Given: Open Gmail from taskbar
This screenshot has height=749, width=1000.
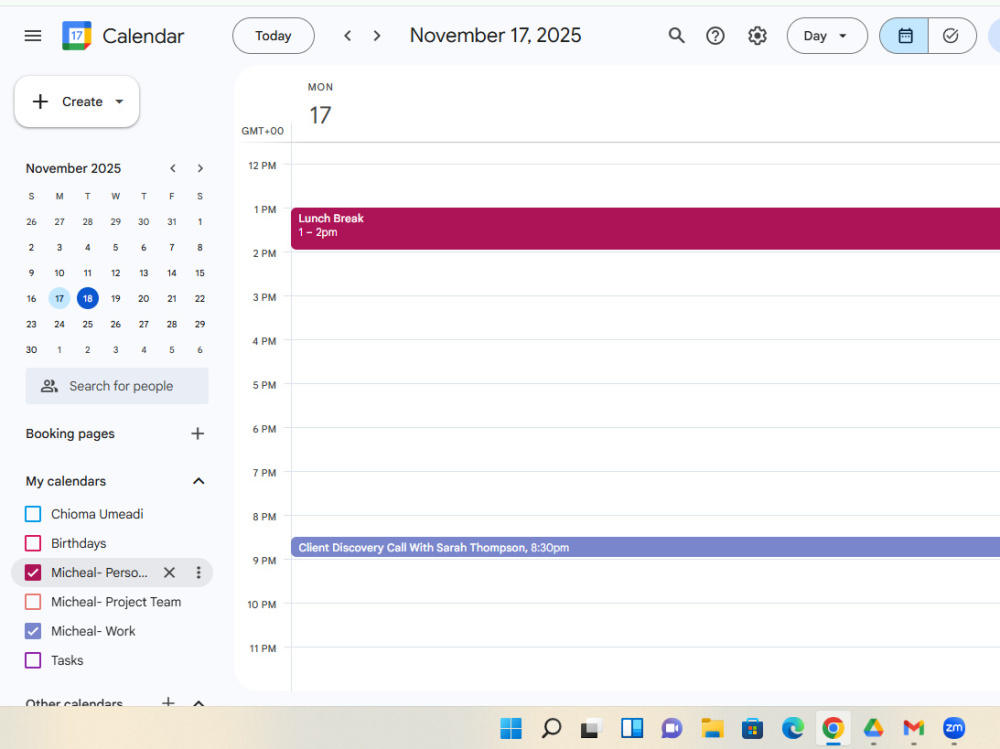Looking at the screenshot, I should 913,728.
